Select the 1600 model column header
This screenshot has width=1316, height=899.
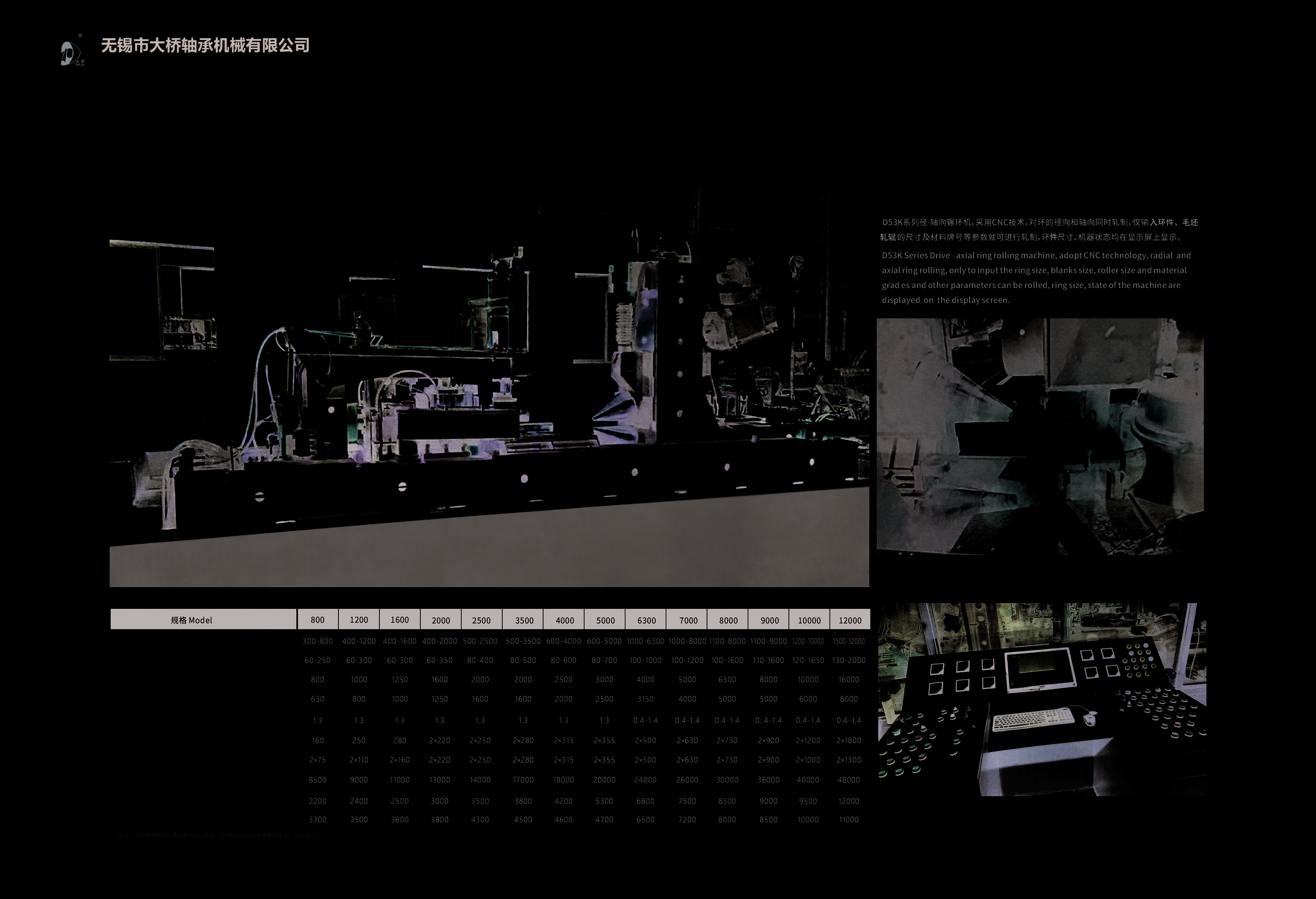pyautogui.click(x=400, y=619)
